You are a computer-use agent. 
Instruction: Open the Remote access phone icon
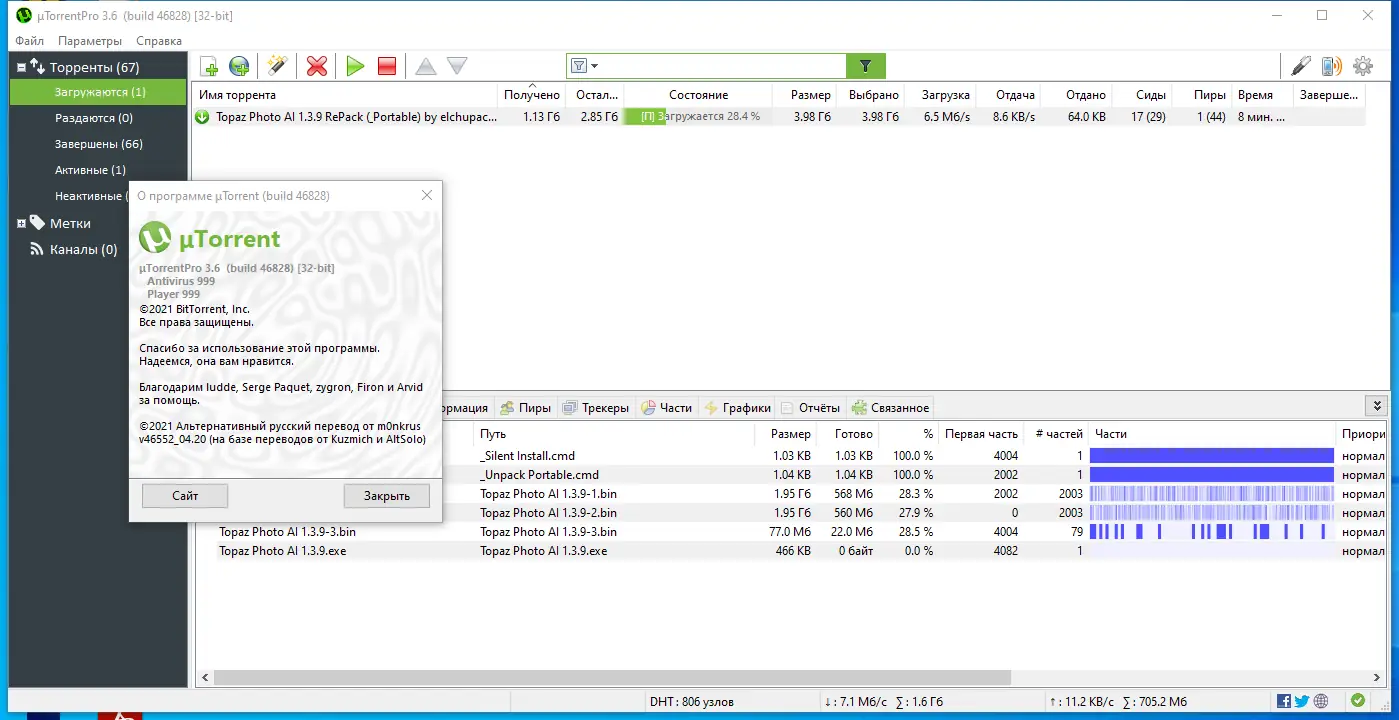[1331, 67]
